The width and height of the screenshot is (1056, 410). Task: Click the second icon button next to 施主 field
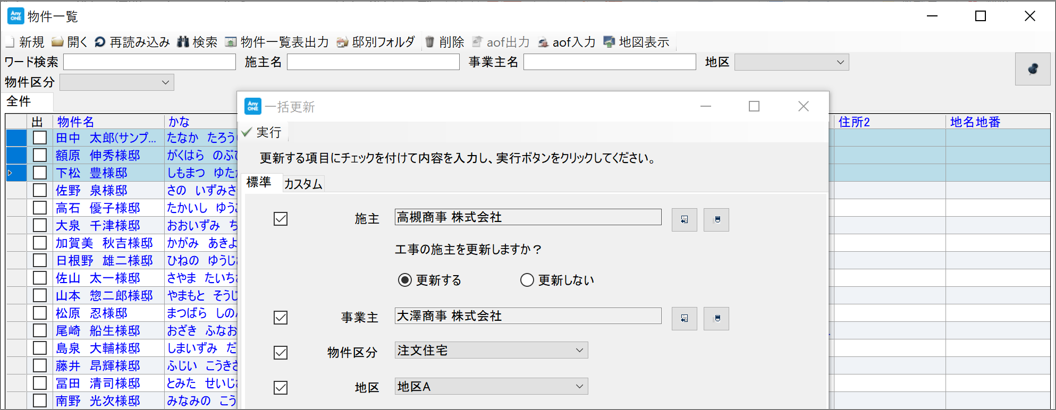tap(717, 219)
